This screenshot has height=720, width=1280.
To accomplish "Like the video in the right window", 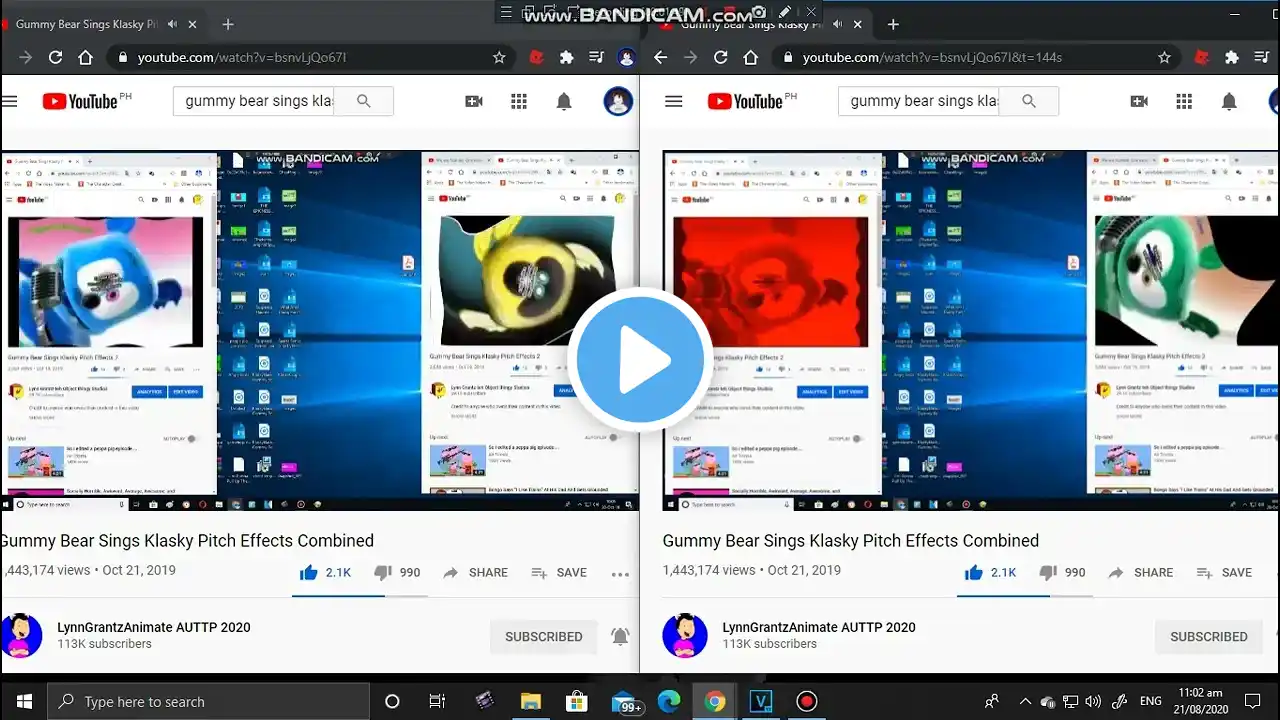I will coord(973,572).
